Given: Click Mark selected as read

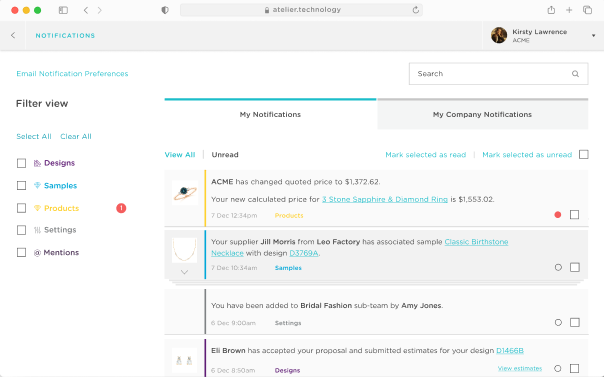Looking at the screenshot, I should click(x=426, y=155).
